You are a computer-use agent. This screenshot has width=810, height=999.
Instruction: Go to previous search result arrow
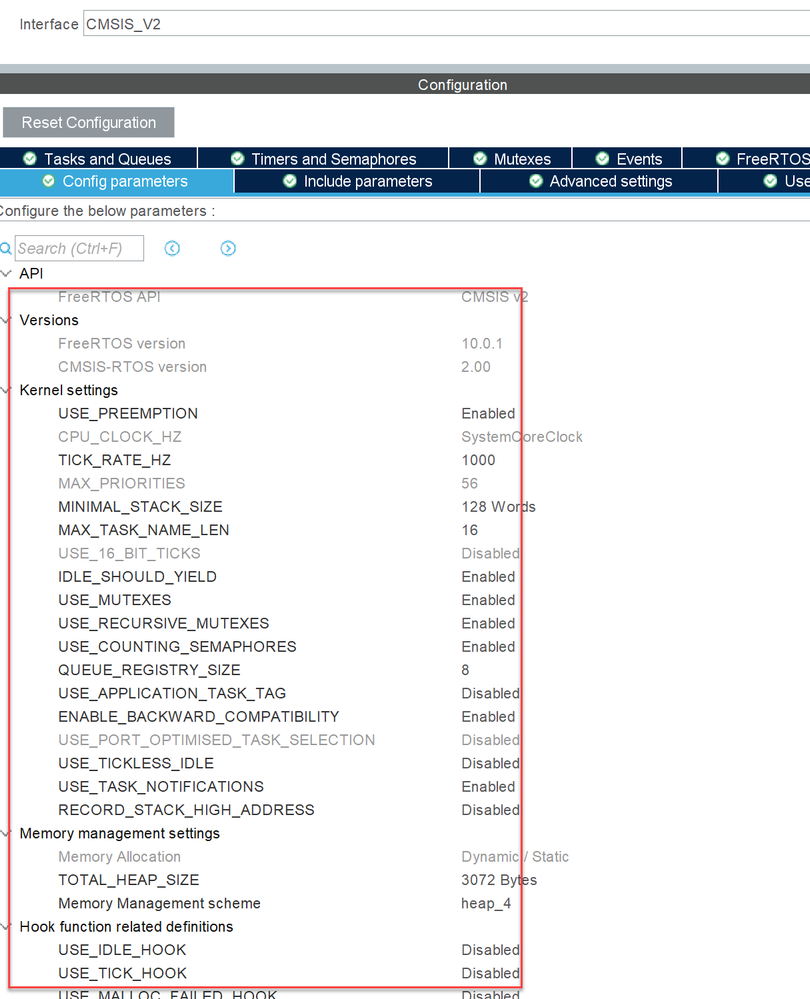click(172, 248)
